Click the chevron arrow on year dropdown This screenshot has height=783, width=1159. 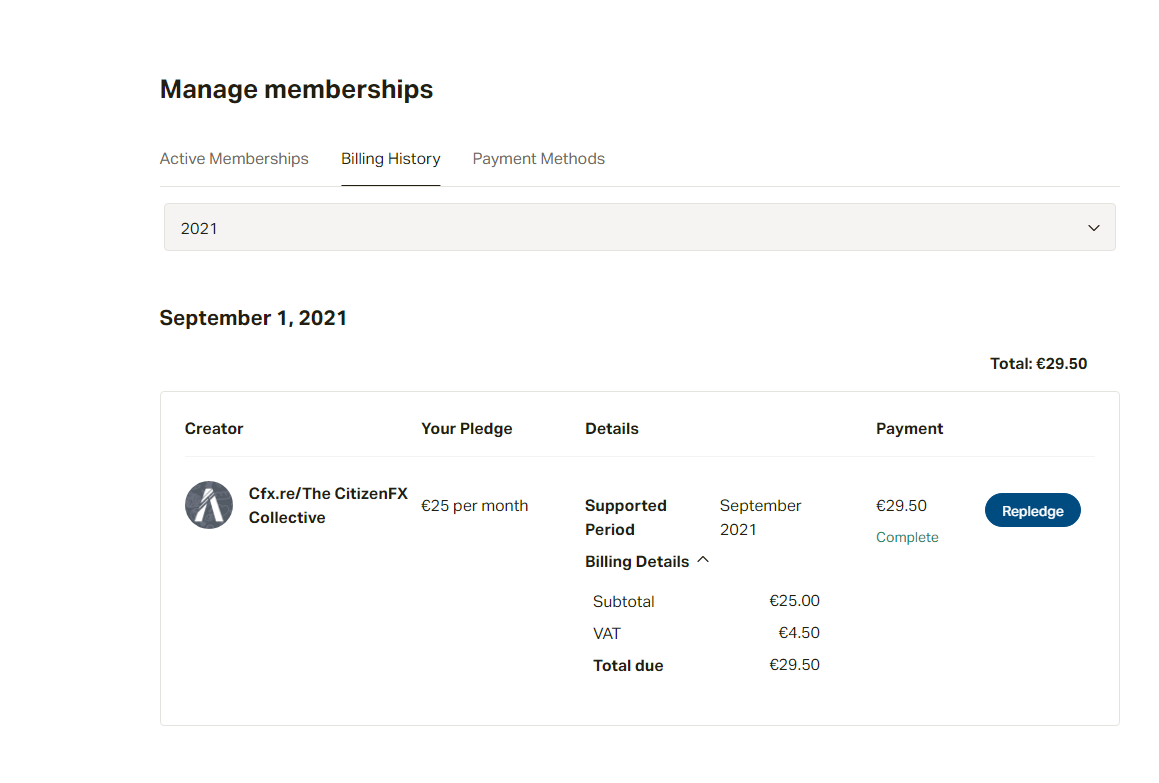(x=1093, y=228)
